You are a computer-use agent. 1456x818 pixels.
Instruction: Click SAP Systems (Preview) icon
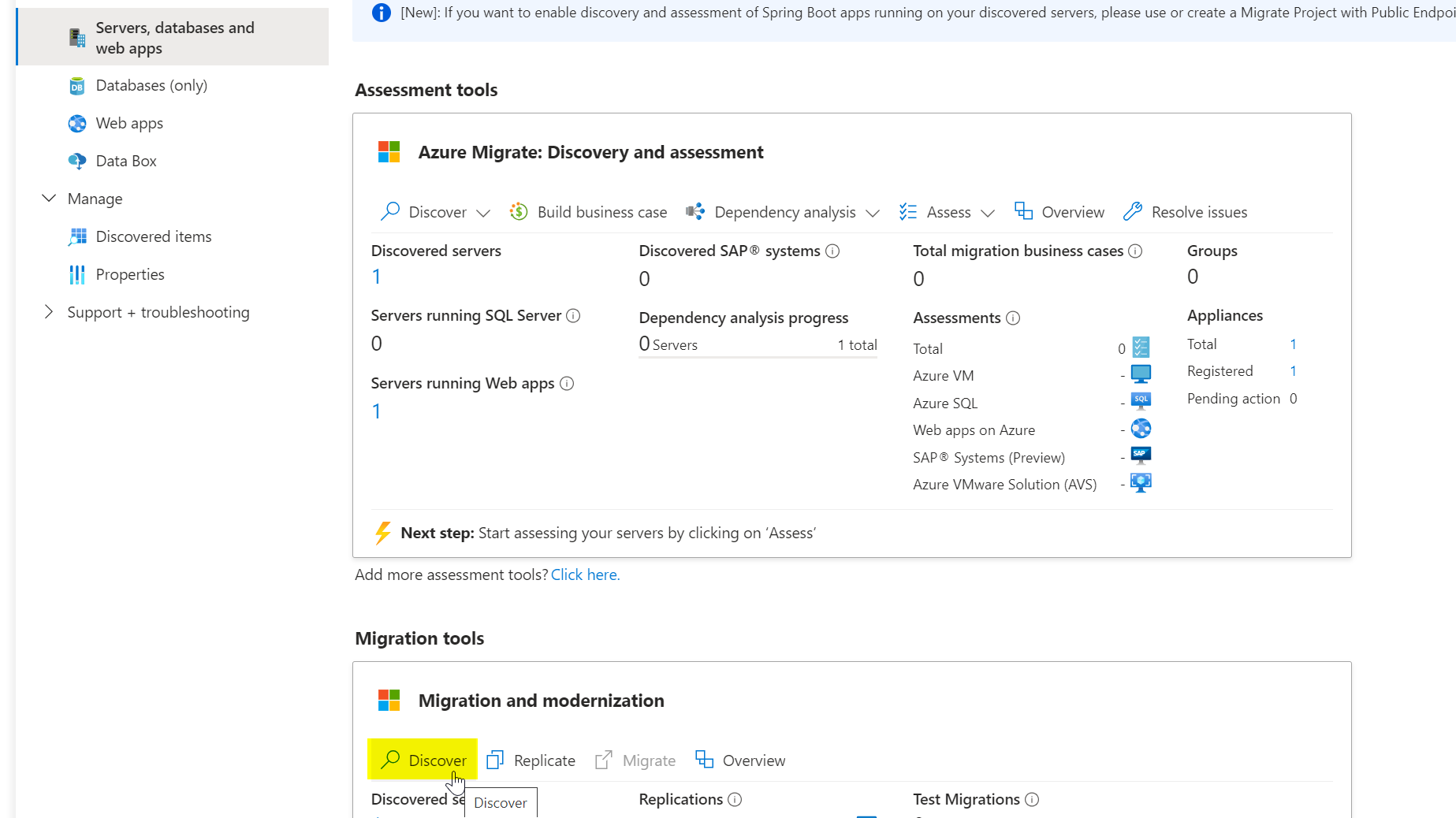(x=1141, y=455)
